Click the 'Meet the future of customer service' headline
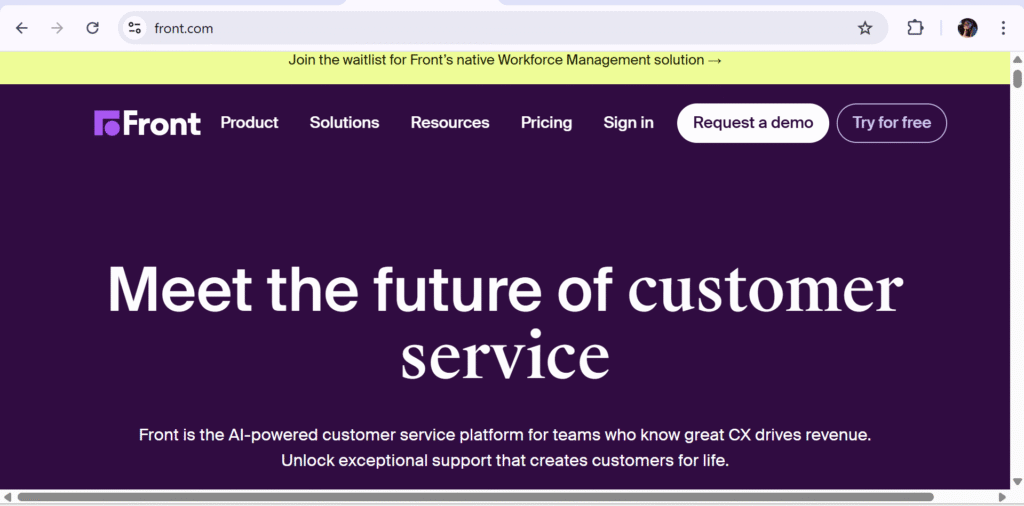The height and width of the screenshot is (506, 1024). click(x=505, y=323)
